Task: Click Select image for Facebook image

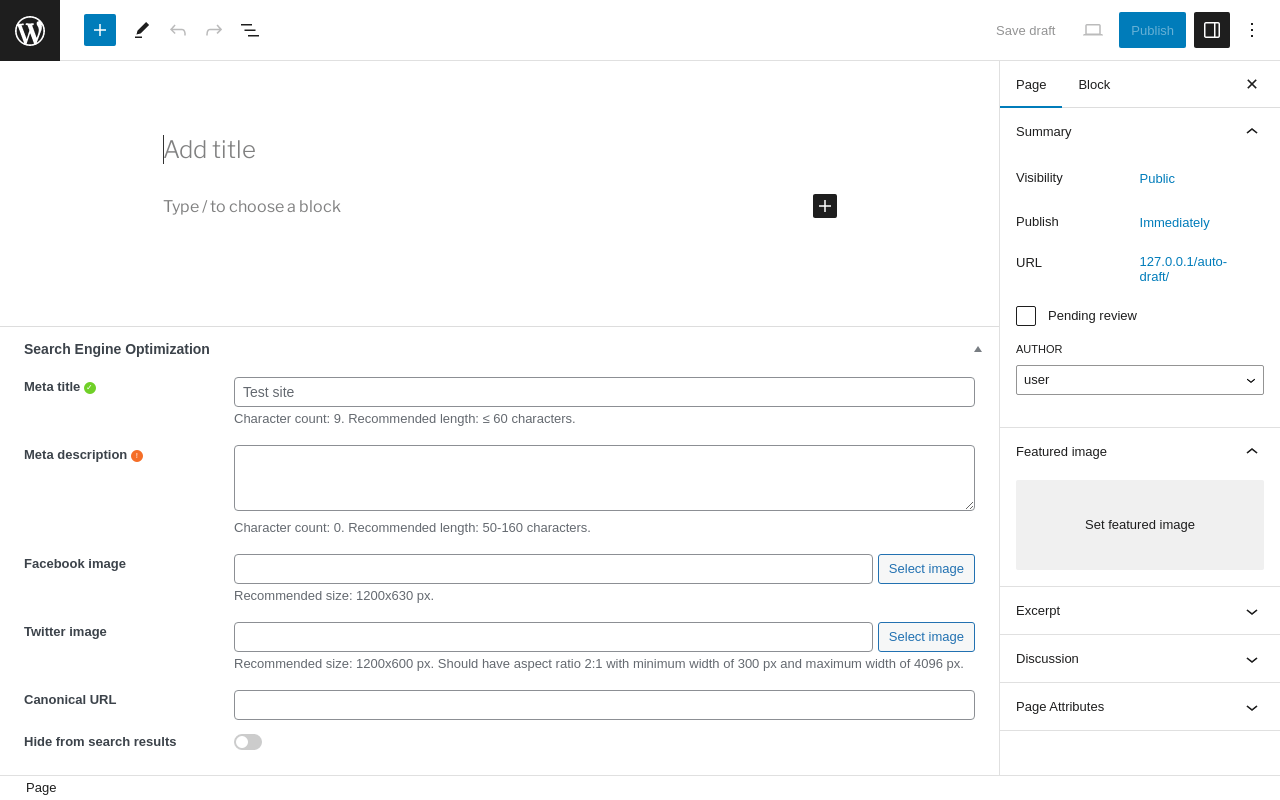Action: click(926, 569)
